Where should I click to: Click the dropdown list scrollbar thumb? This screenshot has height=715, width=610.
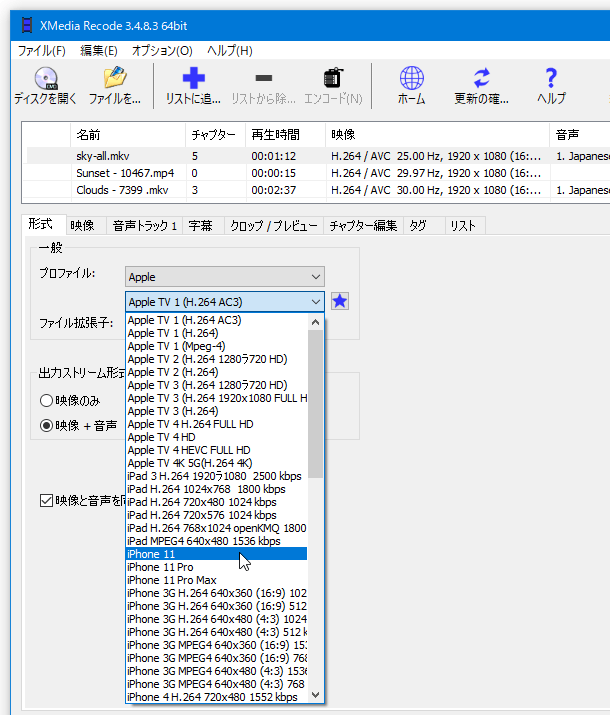[315, 404]
